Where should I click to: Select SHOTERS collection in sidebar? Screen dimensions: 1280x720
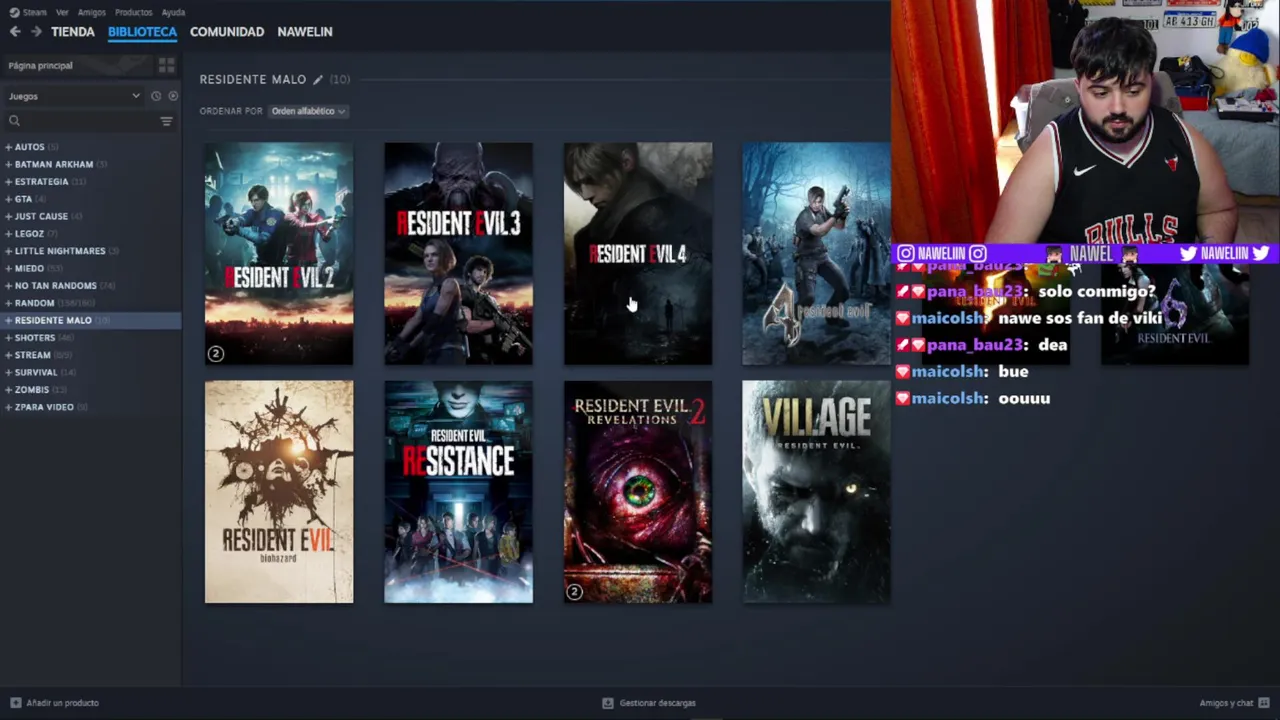(x=90, y=338)
